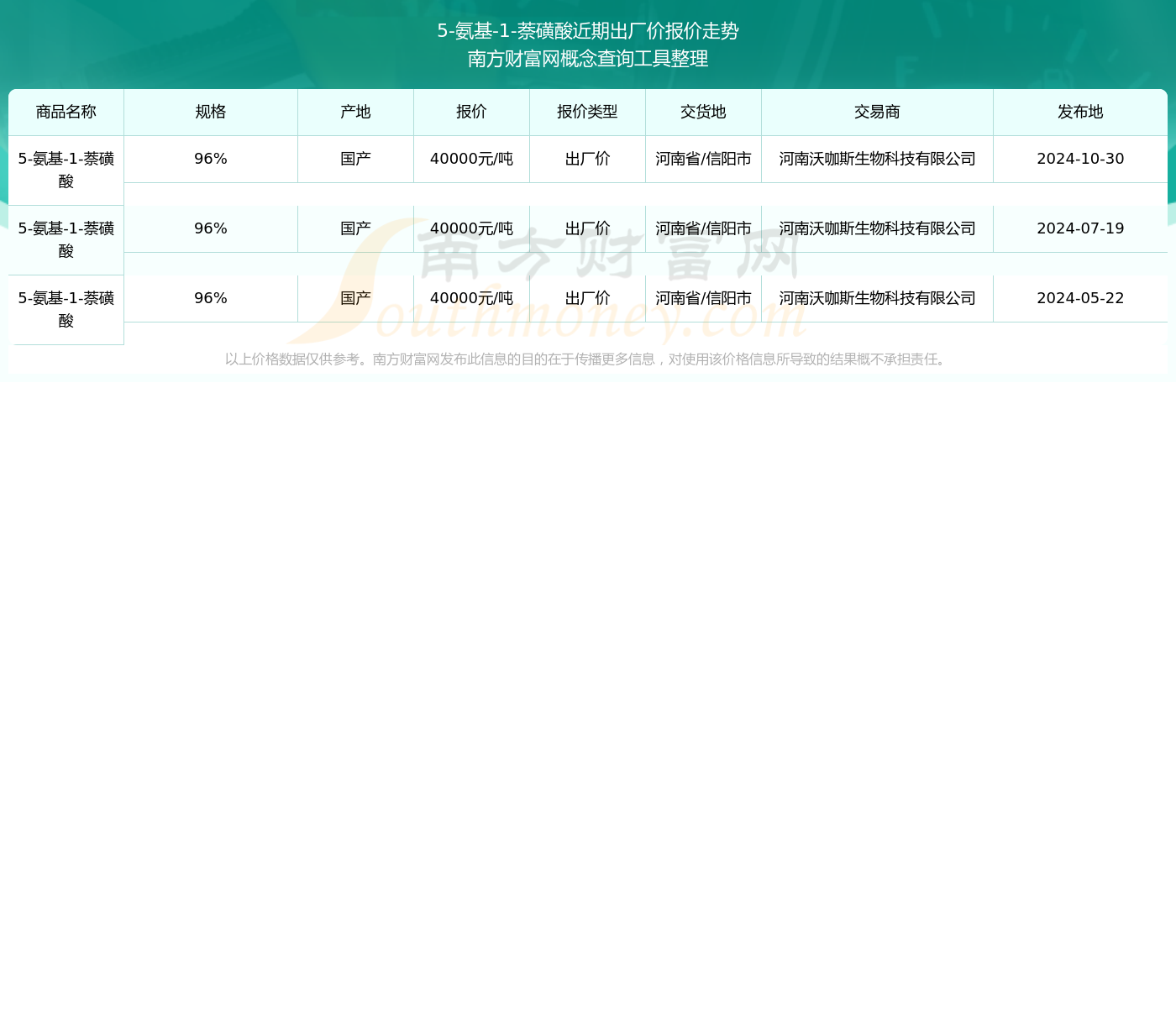Click 国产 in the 2024-10-30 row
The image size is (1176, 1012).
click(x=355, y=159)
